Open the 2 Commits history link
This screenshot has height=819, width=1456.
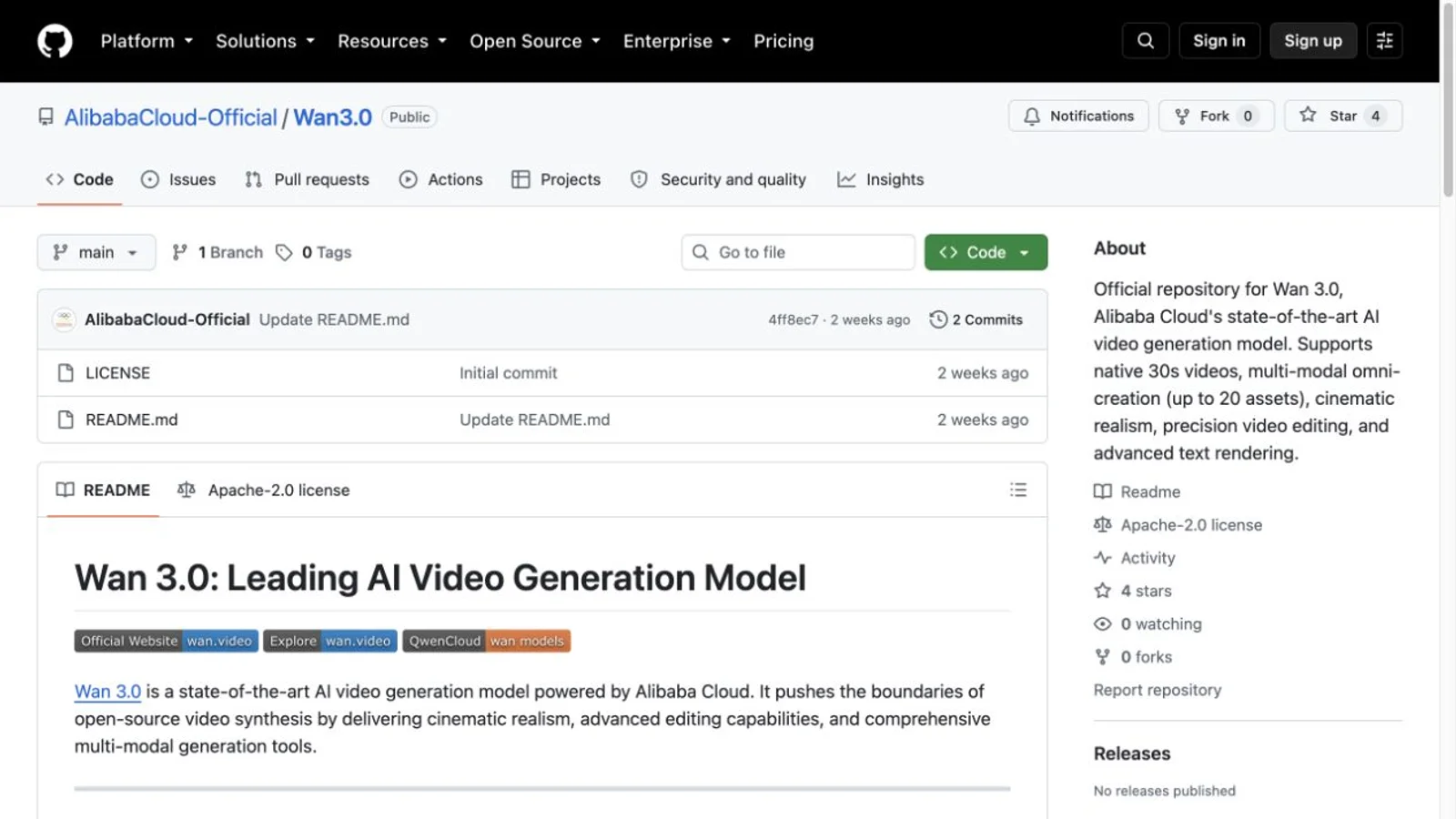pos(976,319)
